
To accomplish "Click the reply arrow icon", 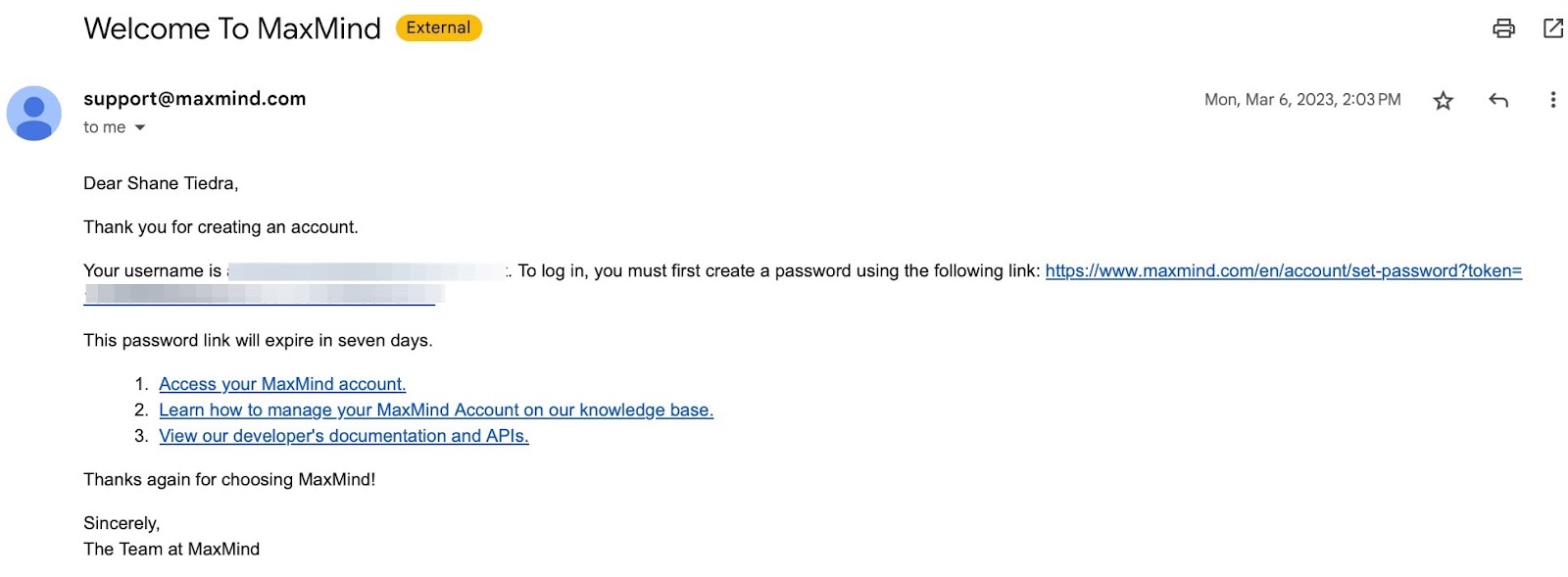I will pos(1498,100).
